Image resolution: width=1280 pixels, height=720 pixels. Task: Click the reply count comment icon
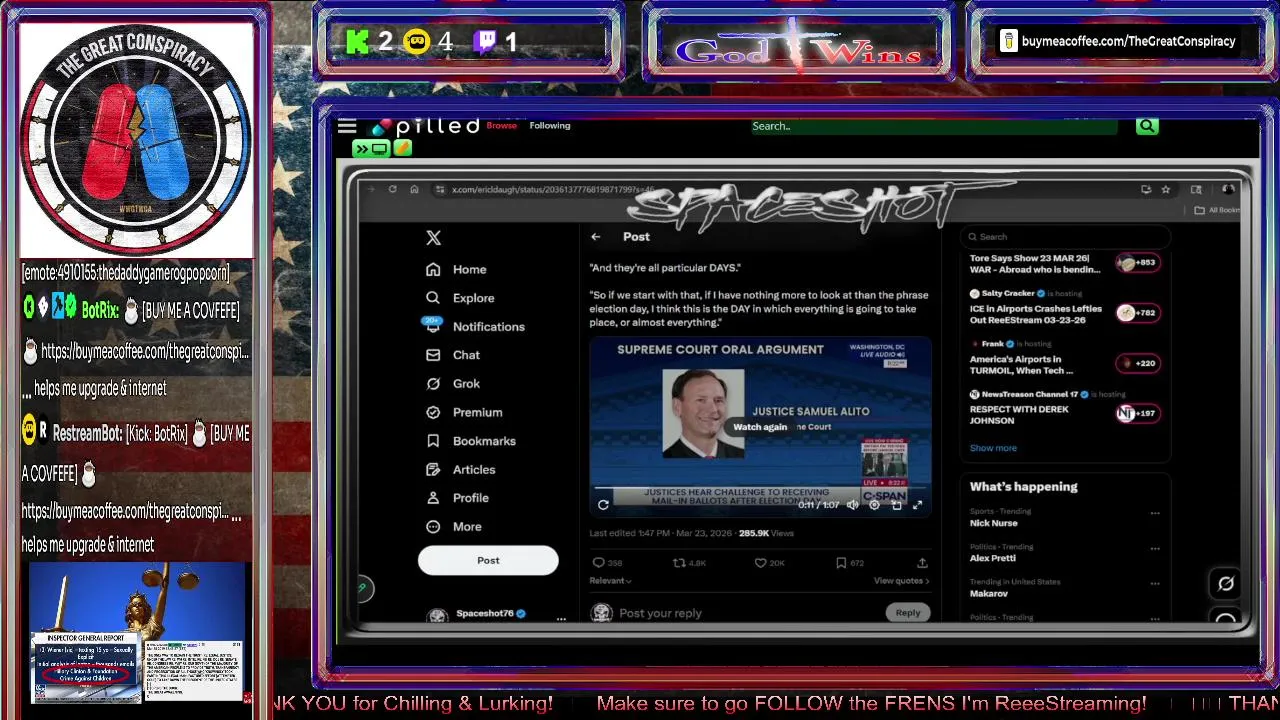598,563
